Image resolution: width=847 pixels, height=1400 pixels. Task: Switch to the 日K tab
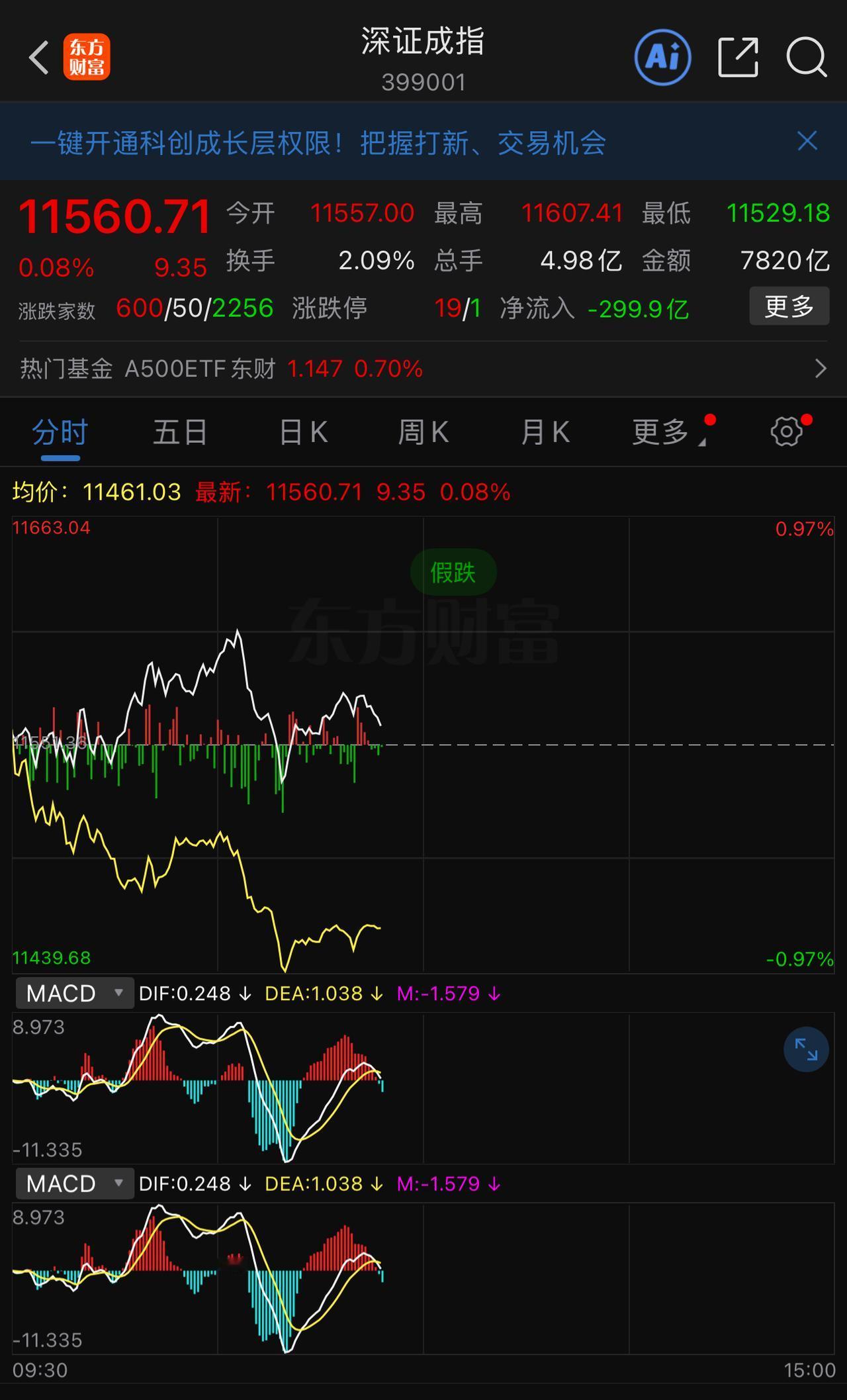(x=303, y=432)
